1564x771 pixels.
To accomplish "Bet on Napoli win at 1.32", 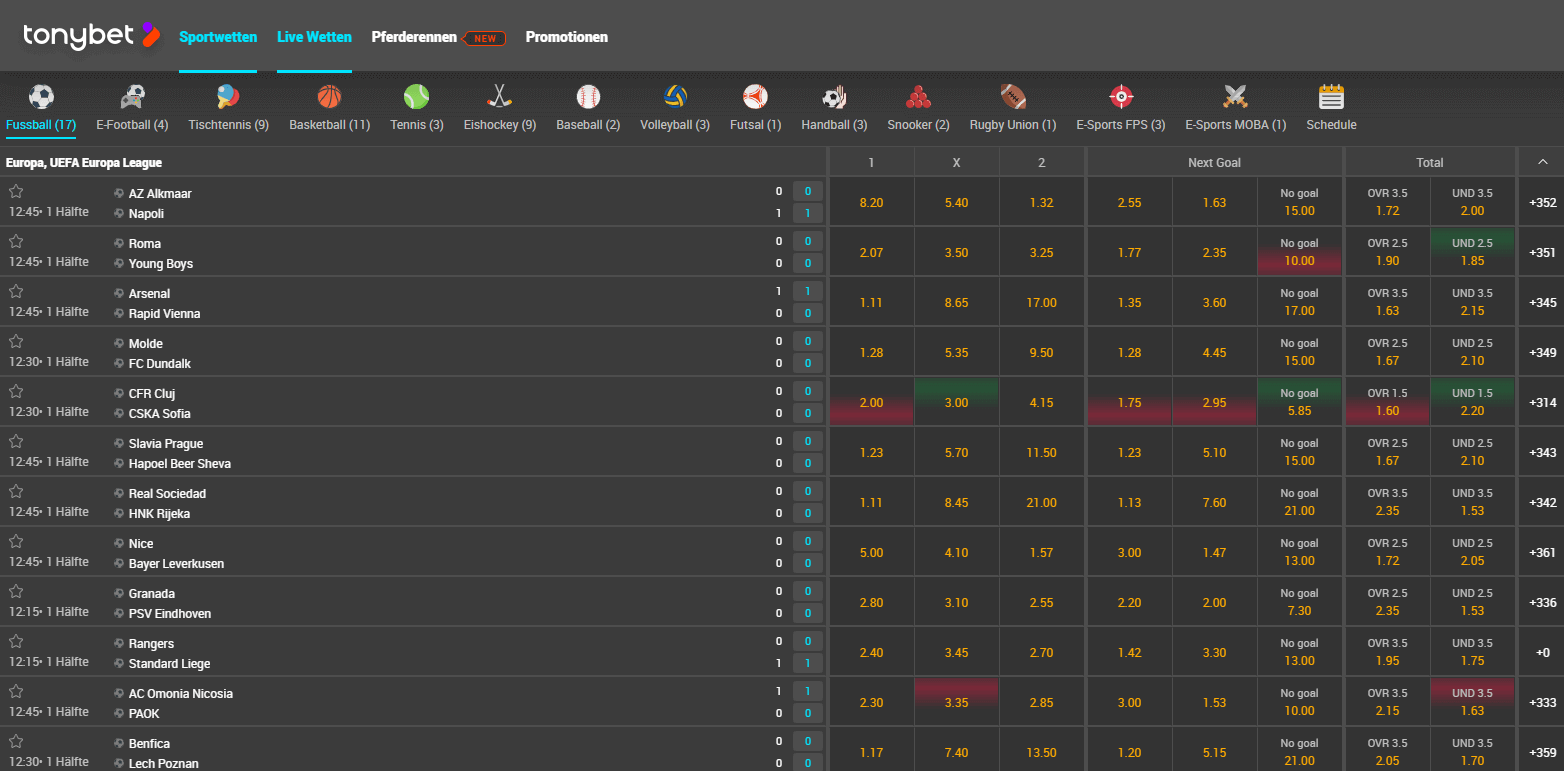I will click(x=1041, y=202).
